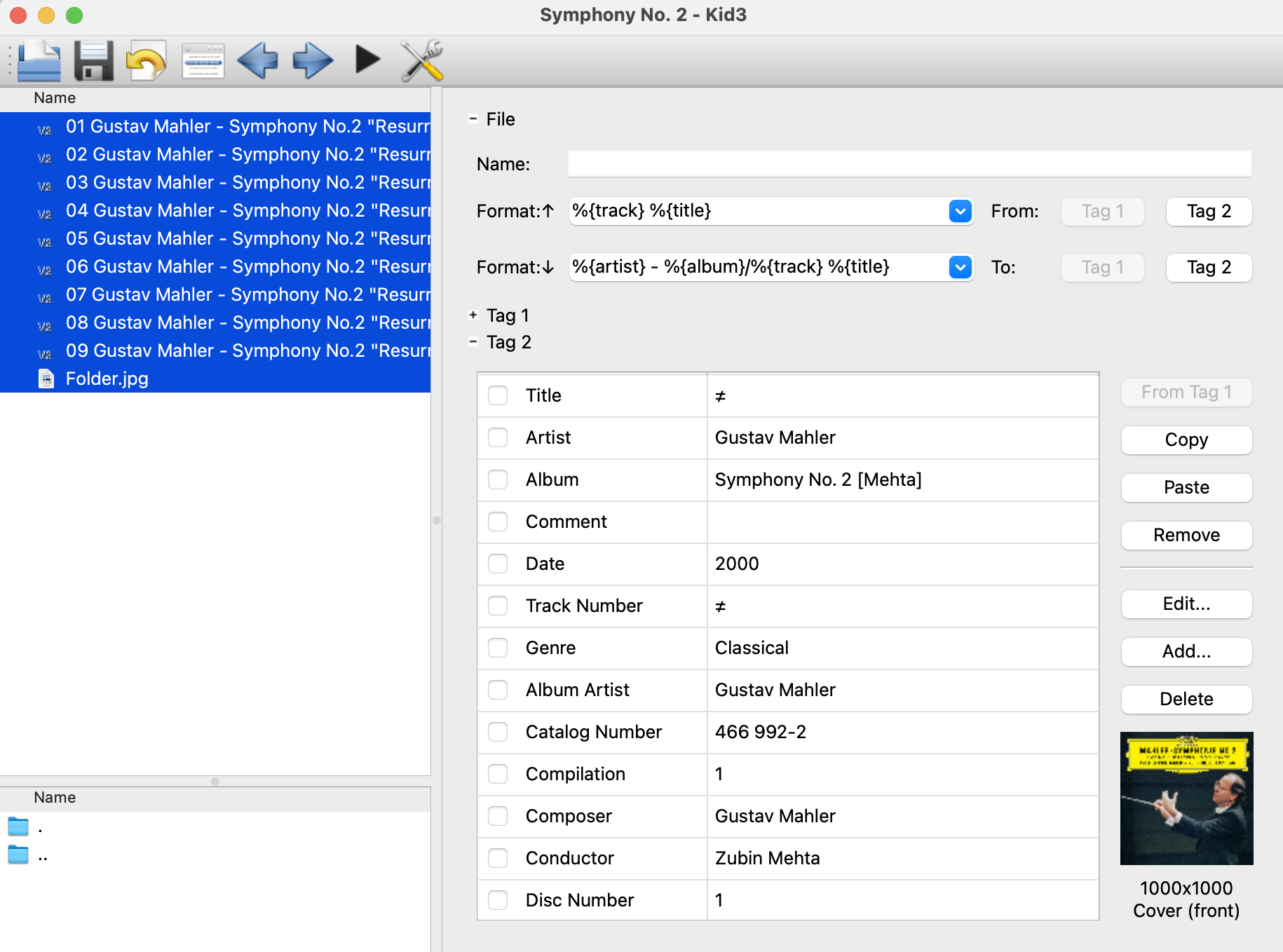
Task: Enable the Album checkbox
Action: (x=498, y=480)
